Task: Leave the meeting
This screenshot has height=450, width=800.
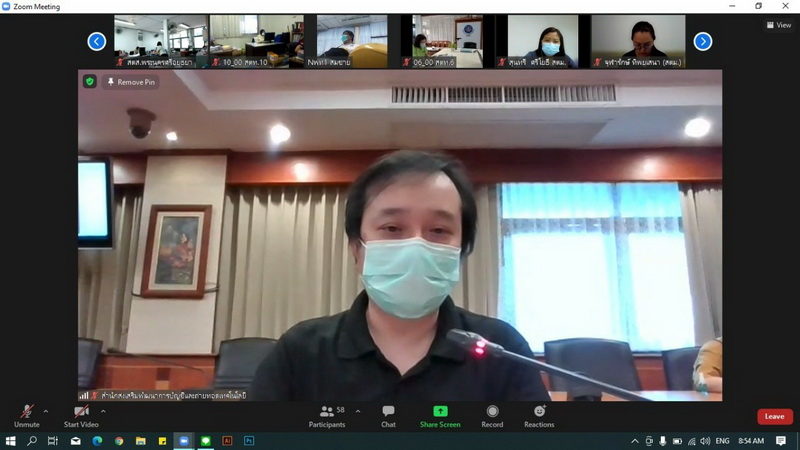Action: click(x=774, y=416)
